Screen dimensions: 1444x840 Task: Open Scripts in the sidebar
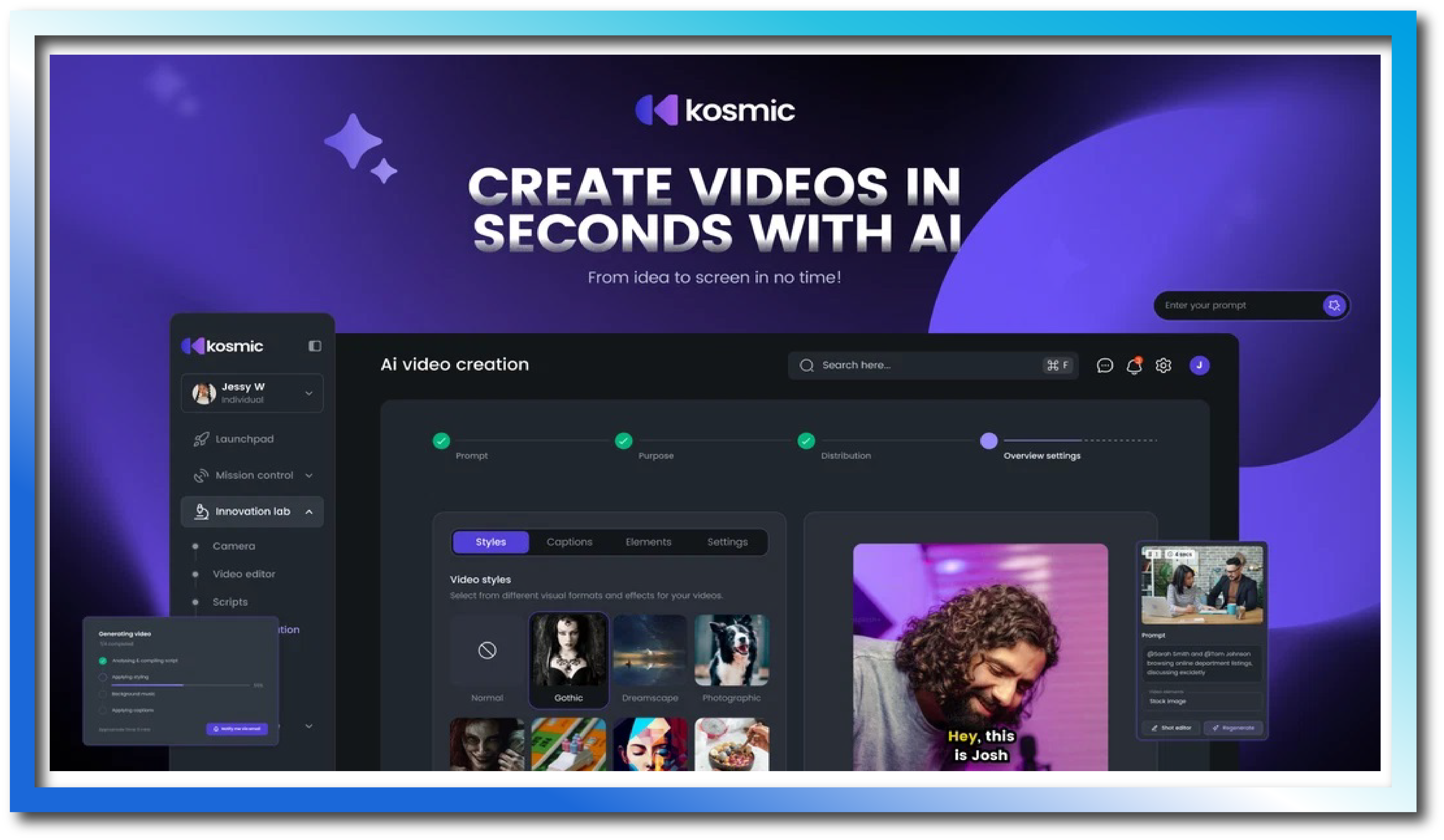tap(230, 602)
